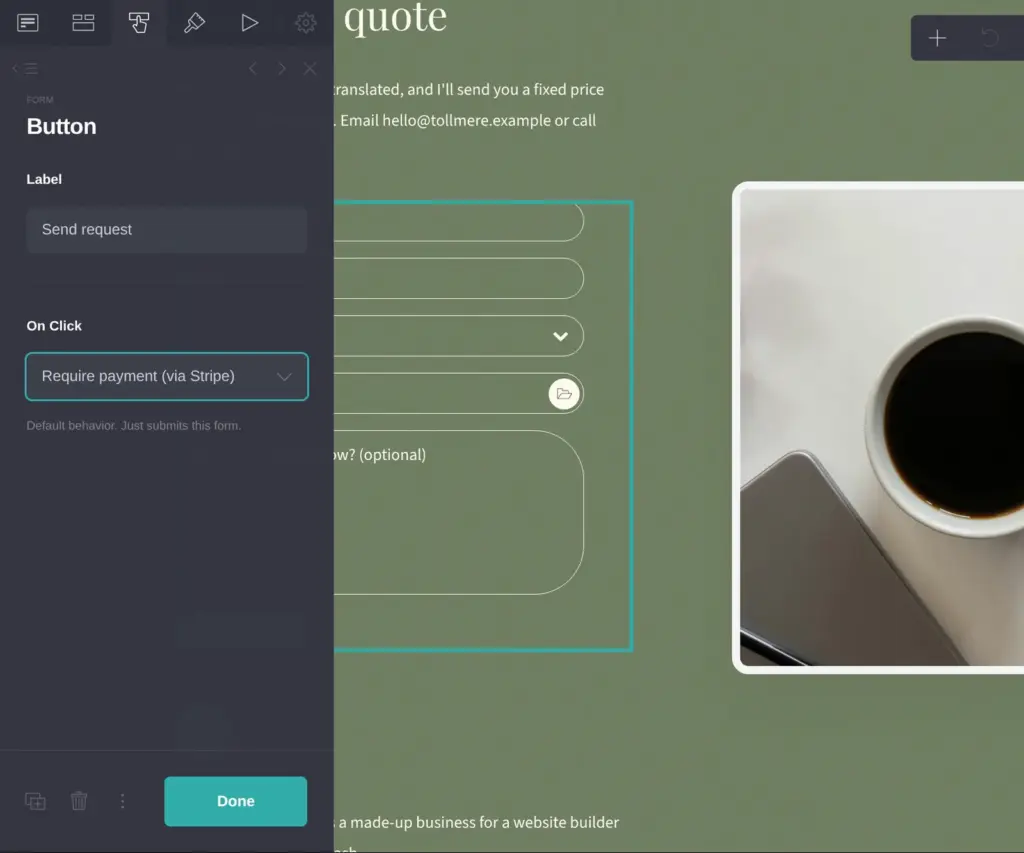Image resolution: width=1024 pixels, height=853 pixels.
Task: Select the coffee cup image
Action: (878, 428)
